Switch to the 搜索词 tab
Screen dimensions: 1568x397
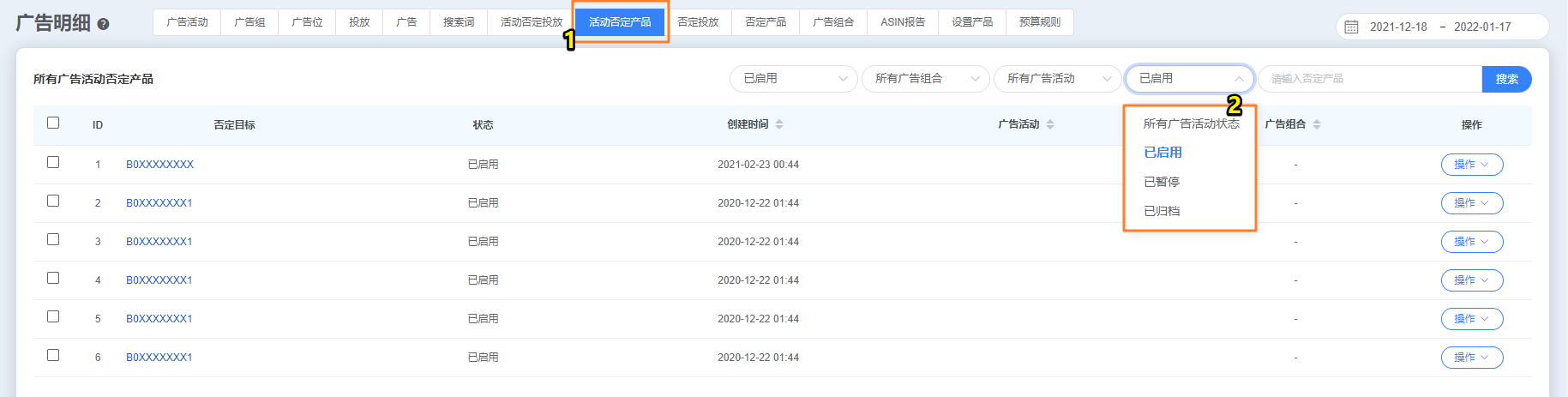click(459, 22)
